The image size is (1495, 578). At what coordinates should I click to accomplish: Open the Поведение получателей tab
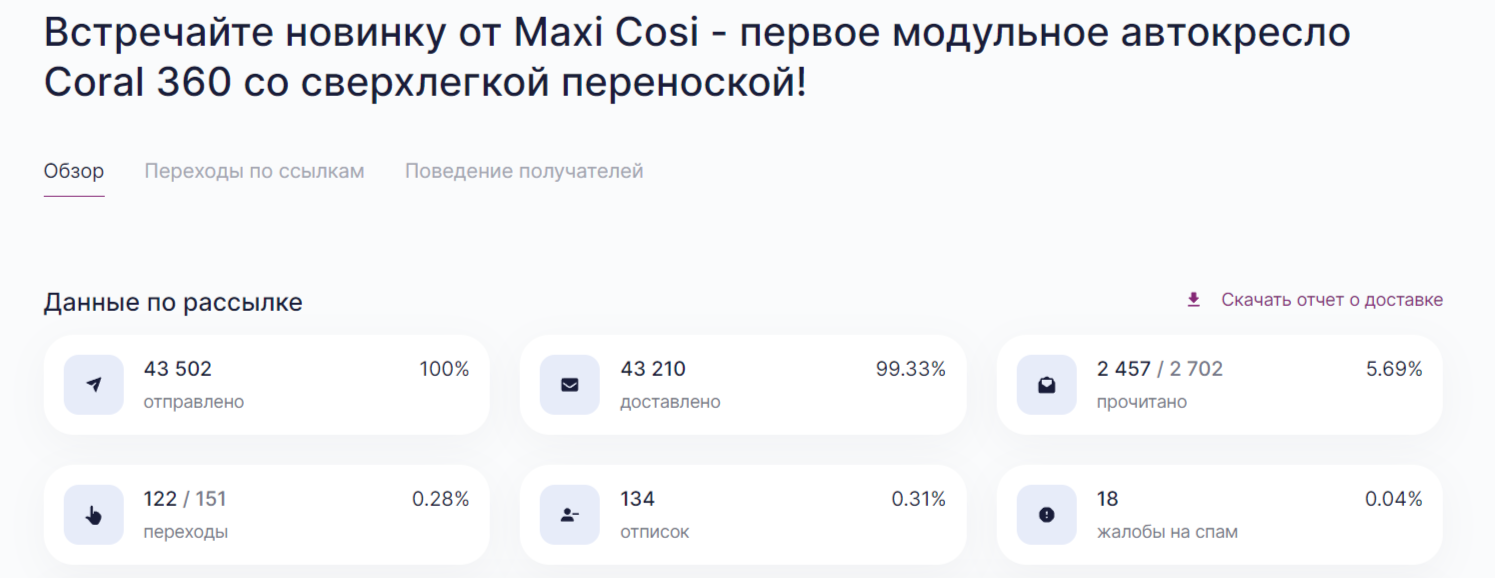(x=524, y=171)
